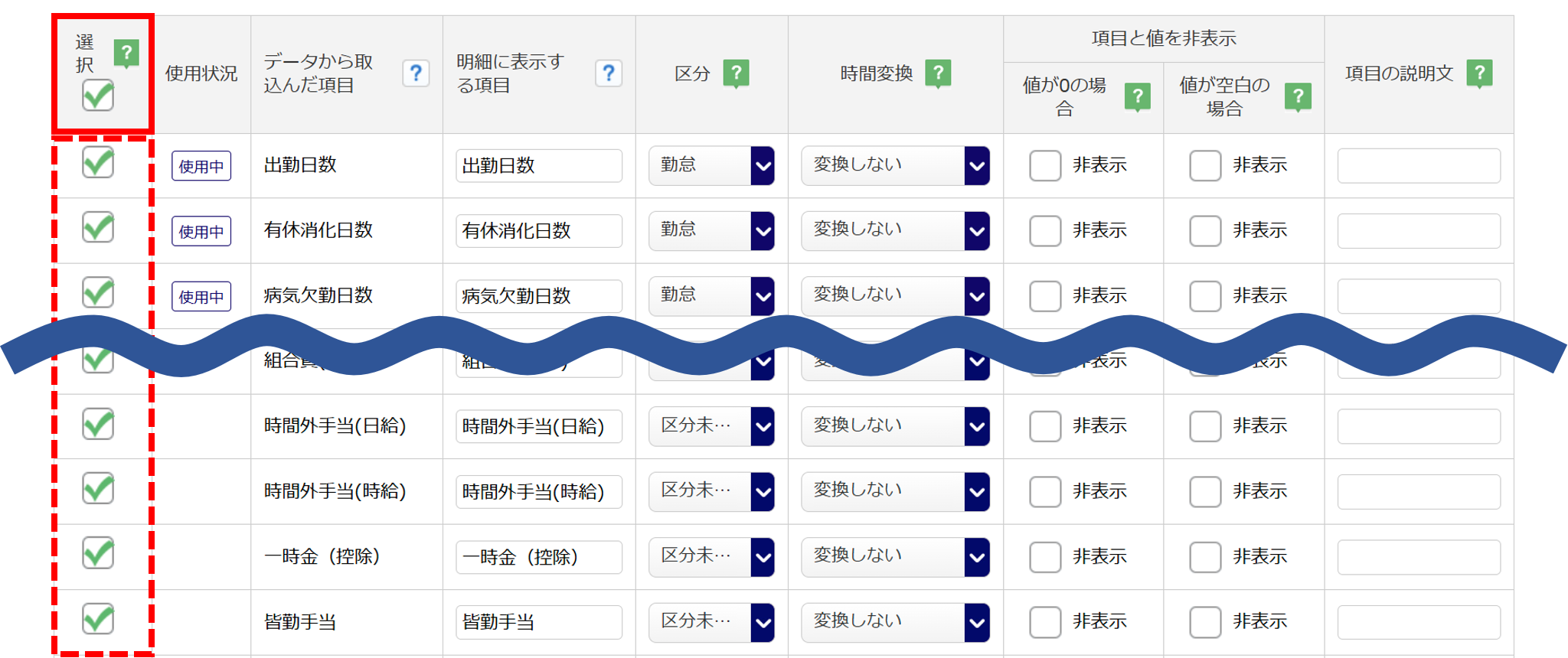
Task: Open 区分 dropdown for 病気欠勤日数
Action: [x=712, y=295]
